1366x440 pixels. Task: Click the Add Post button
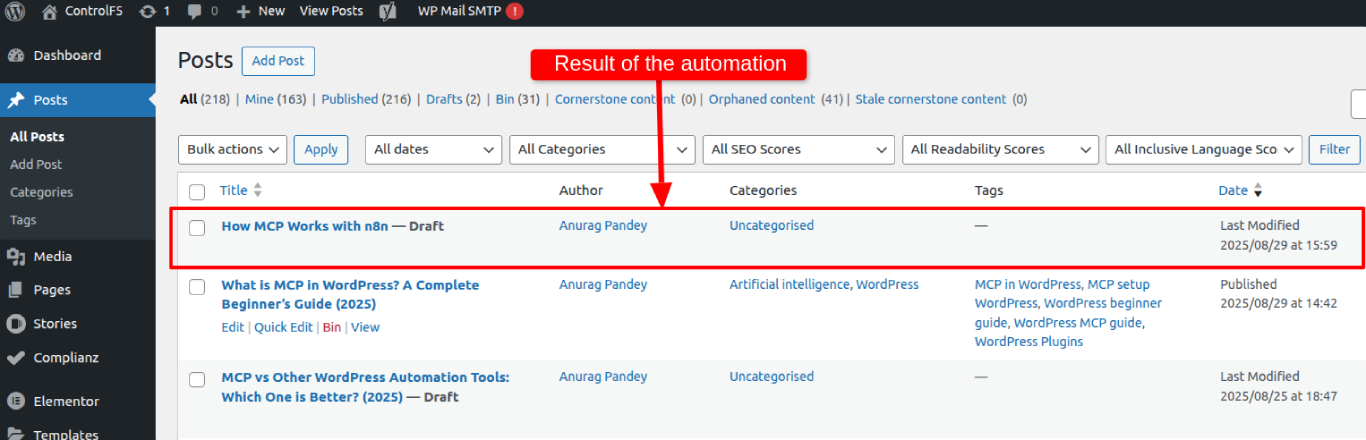click(278, 61)
